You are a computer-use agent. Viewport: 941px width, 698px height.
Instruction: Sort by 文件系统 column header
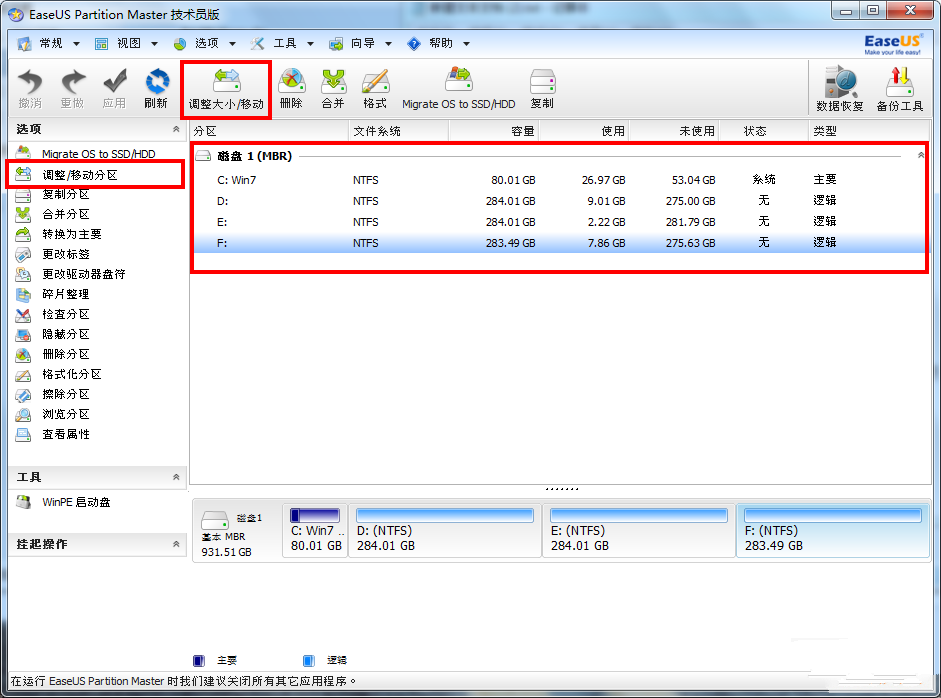398,131
